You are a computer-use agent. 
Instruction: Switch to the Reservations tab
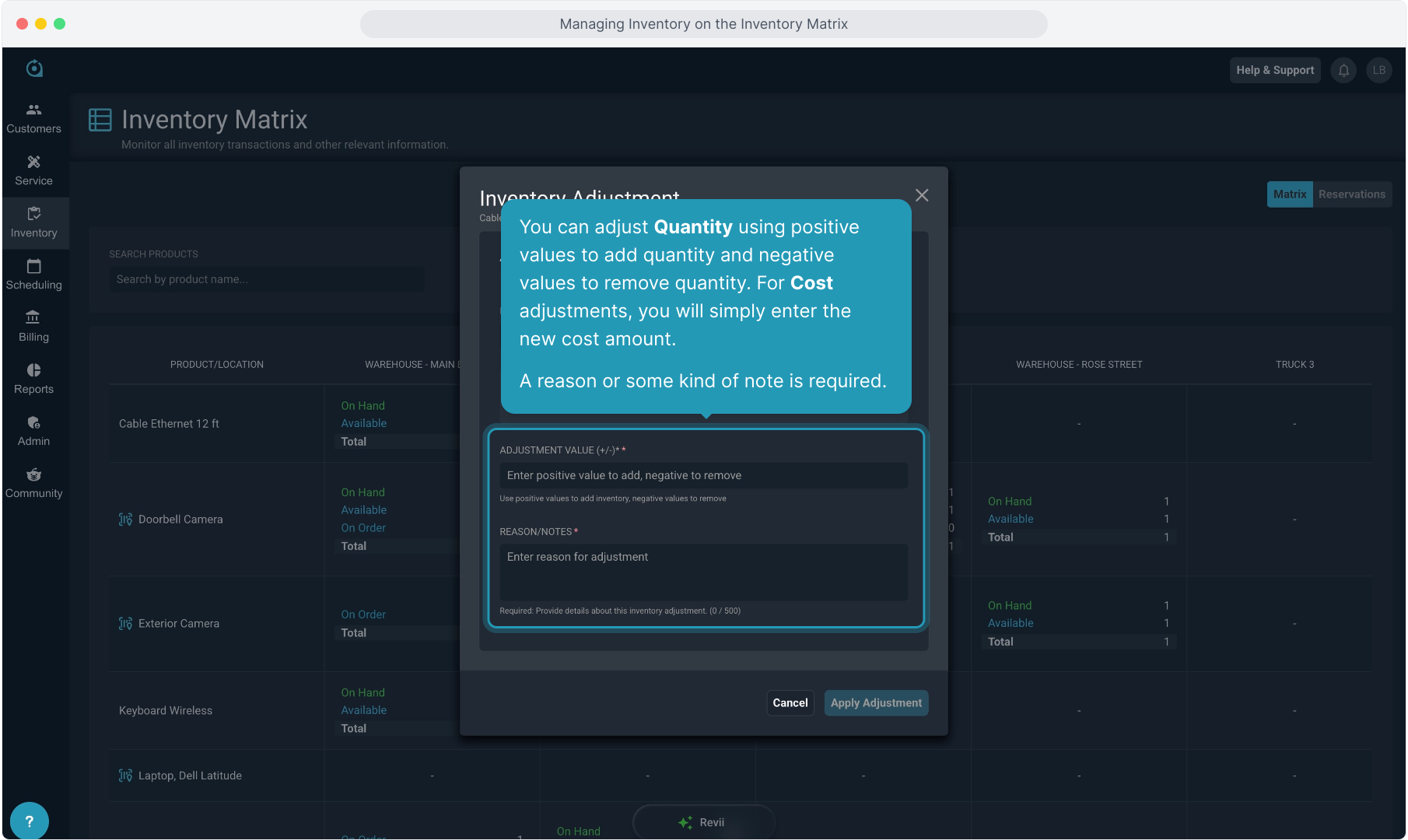point(1351,194)
